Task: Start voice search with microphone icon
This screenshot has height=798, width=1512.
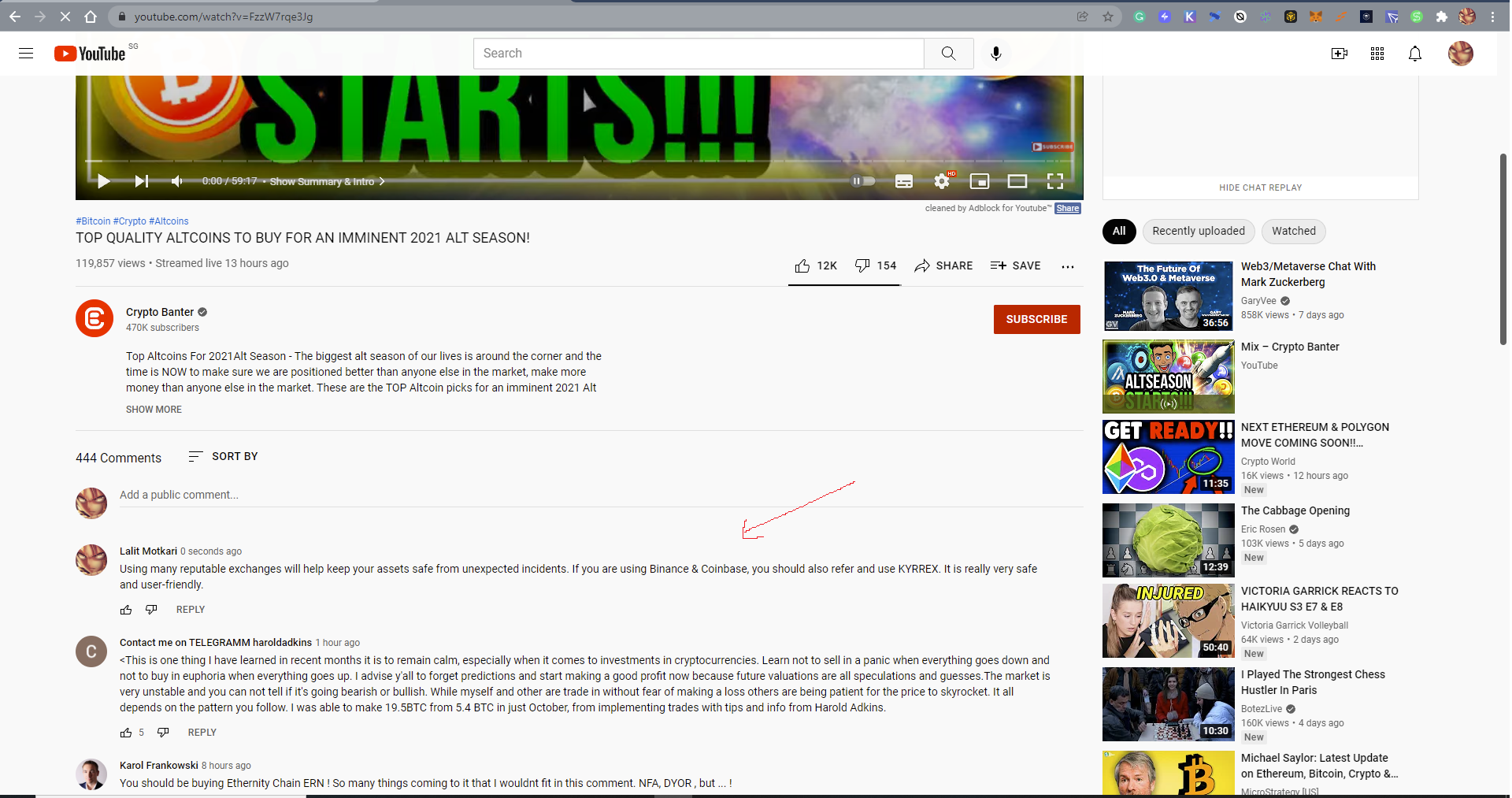Action: pos(996,54)
